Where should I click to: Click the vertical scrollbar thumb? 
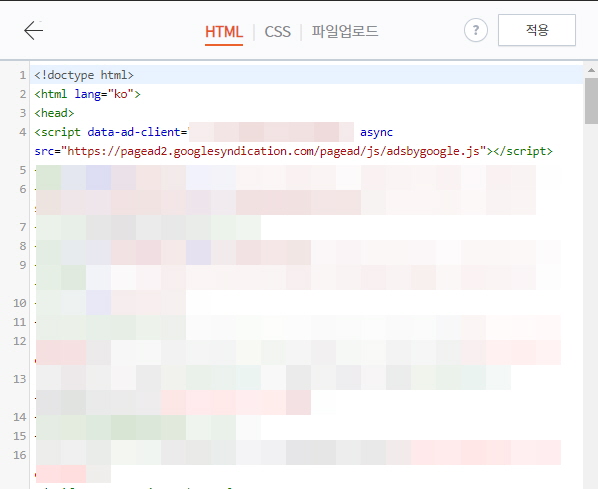tap(591, 101)
